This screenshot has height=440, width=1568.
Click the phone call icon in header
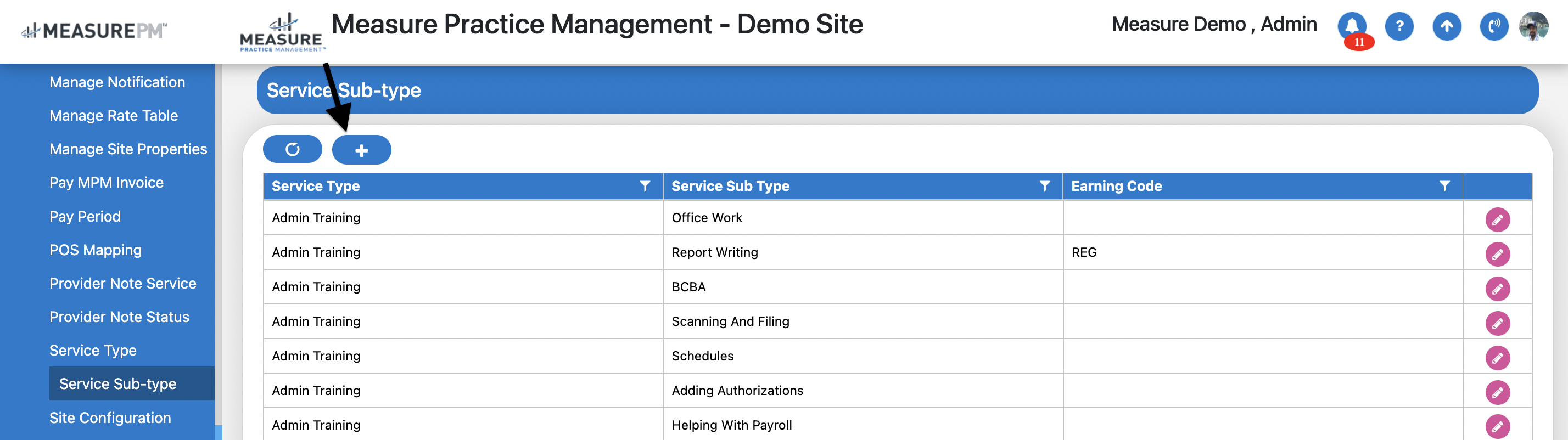tap(1494, 26)
